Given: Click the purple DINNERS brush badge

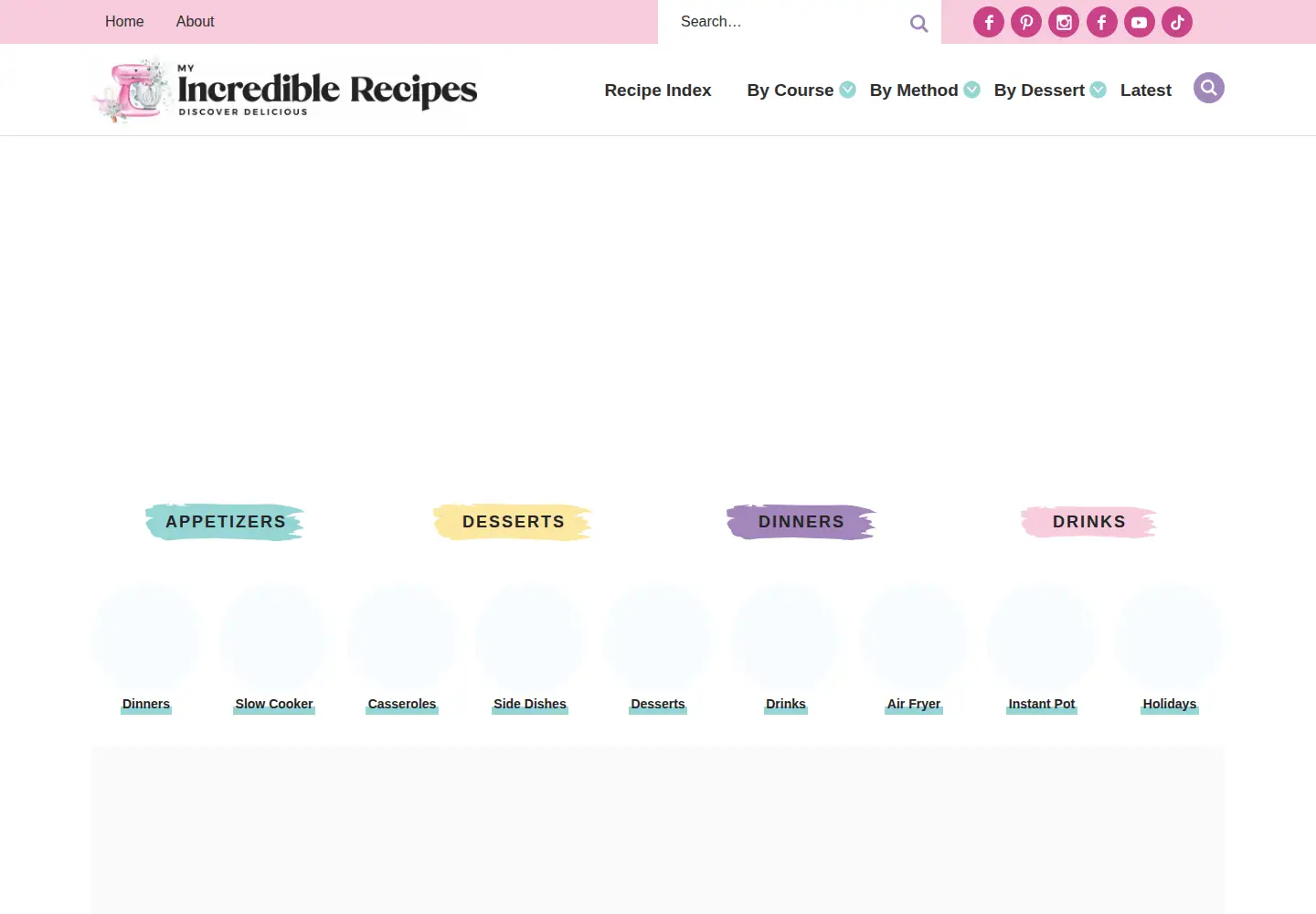Looking at the screenshot, I should tap(801, 522).
